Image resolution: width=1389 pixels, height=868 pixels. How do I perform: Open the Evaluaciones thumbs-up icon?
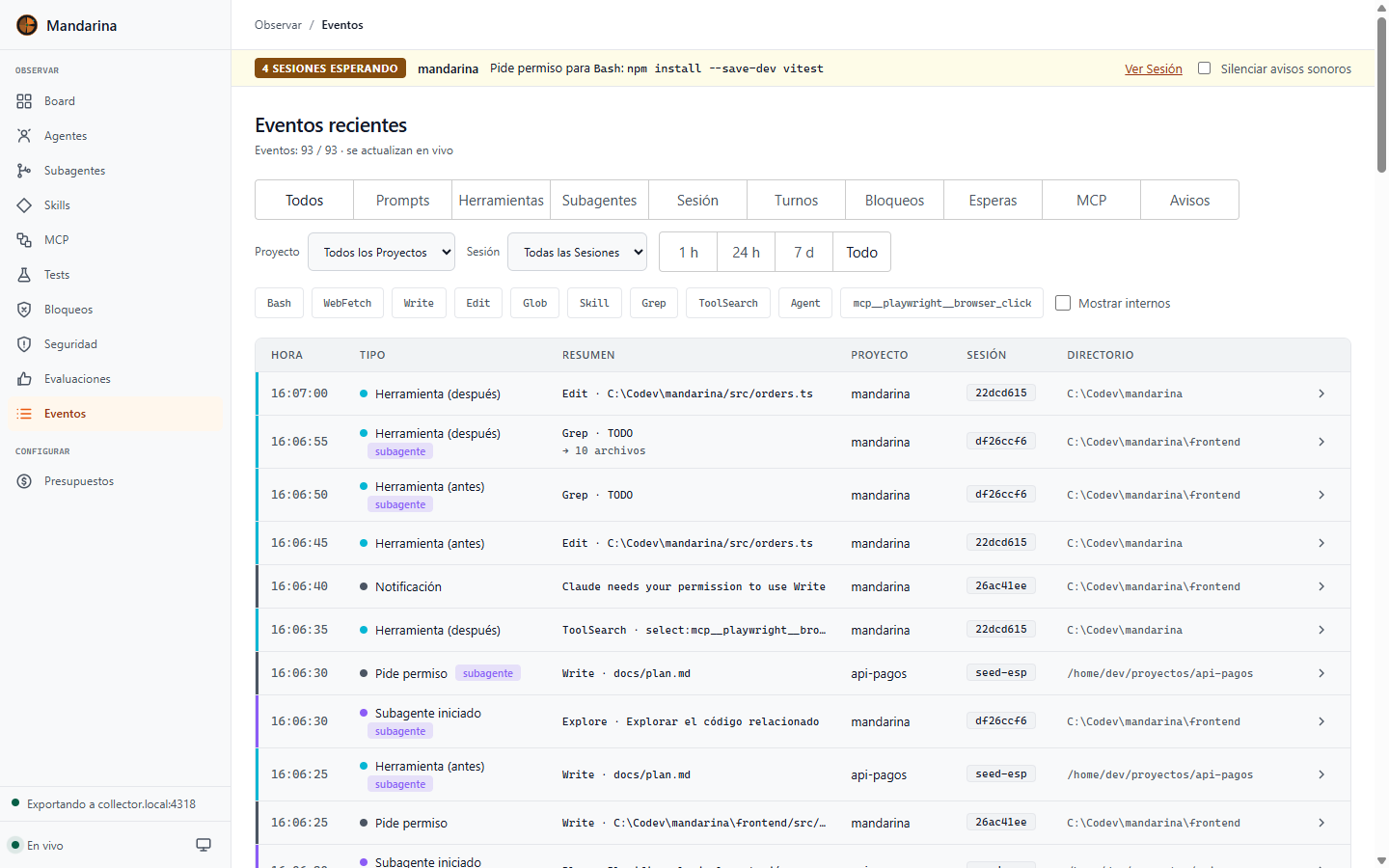(x=24, y=379)
